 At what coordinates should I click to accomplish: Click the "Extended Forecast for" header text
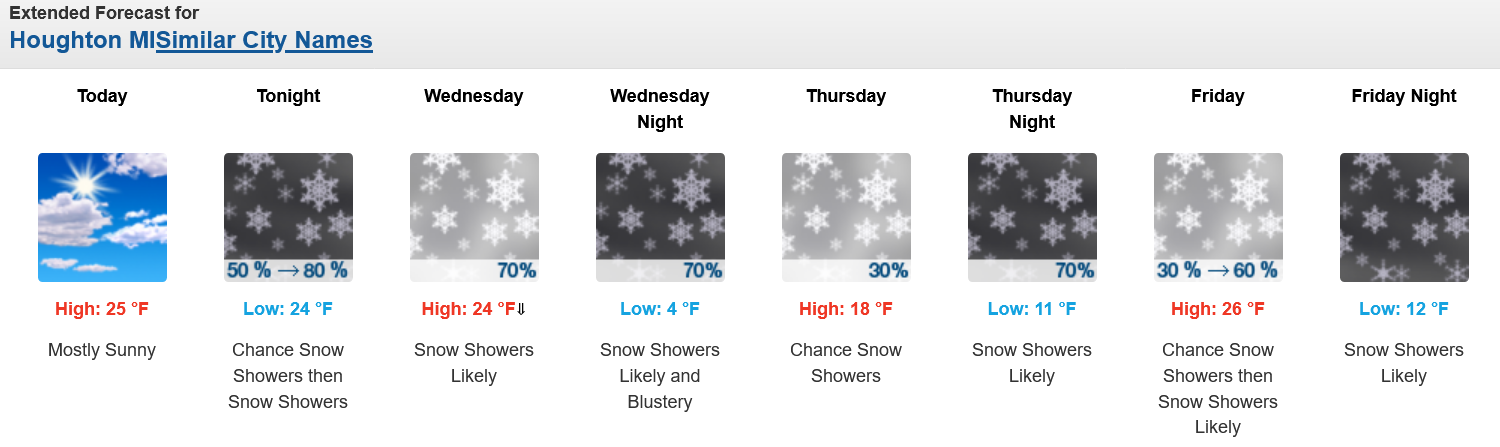(x=104, y=13)
